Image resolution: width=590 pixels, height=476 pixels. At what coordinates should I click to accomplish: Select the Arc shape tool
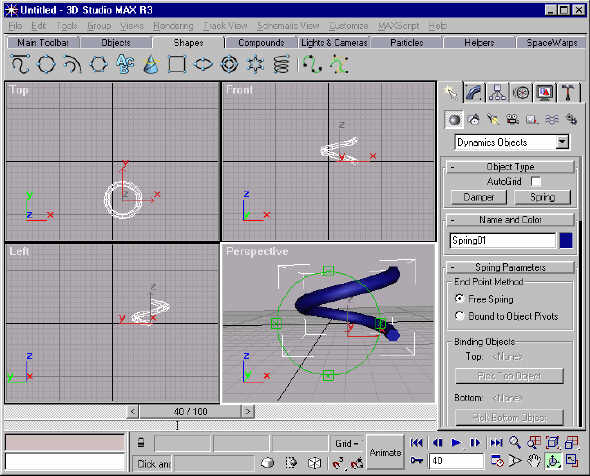72,64
